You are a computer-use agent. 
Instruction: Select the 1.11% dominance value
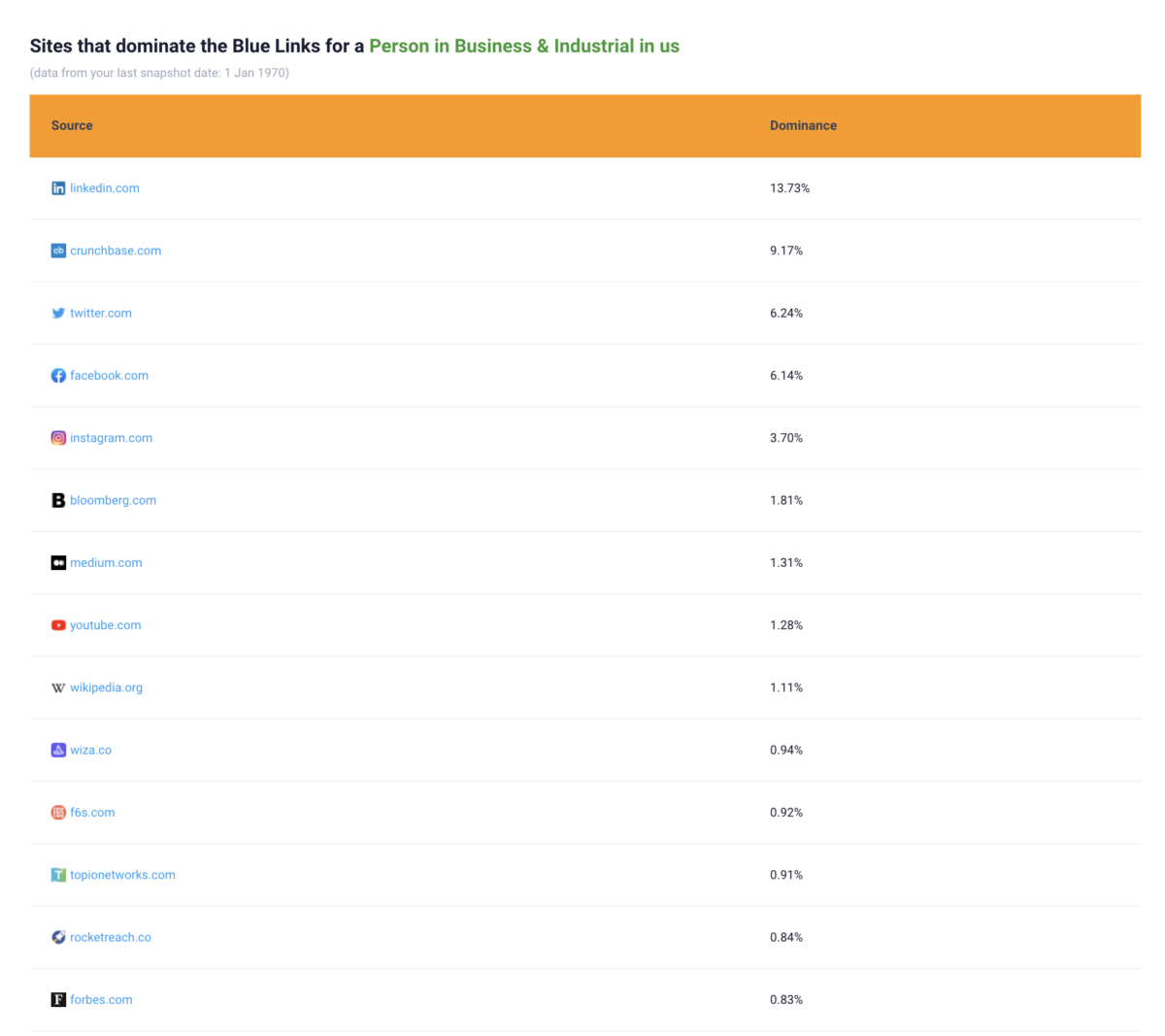(786, 687)
